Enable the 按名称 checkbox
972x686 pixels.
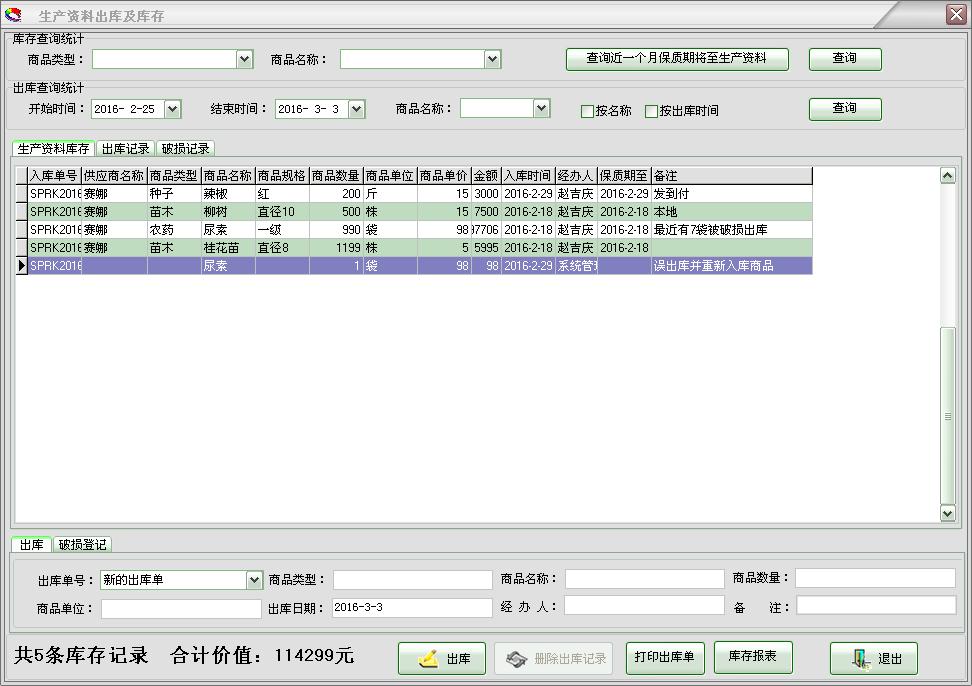[588, 109]
